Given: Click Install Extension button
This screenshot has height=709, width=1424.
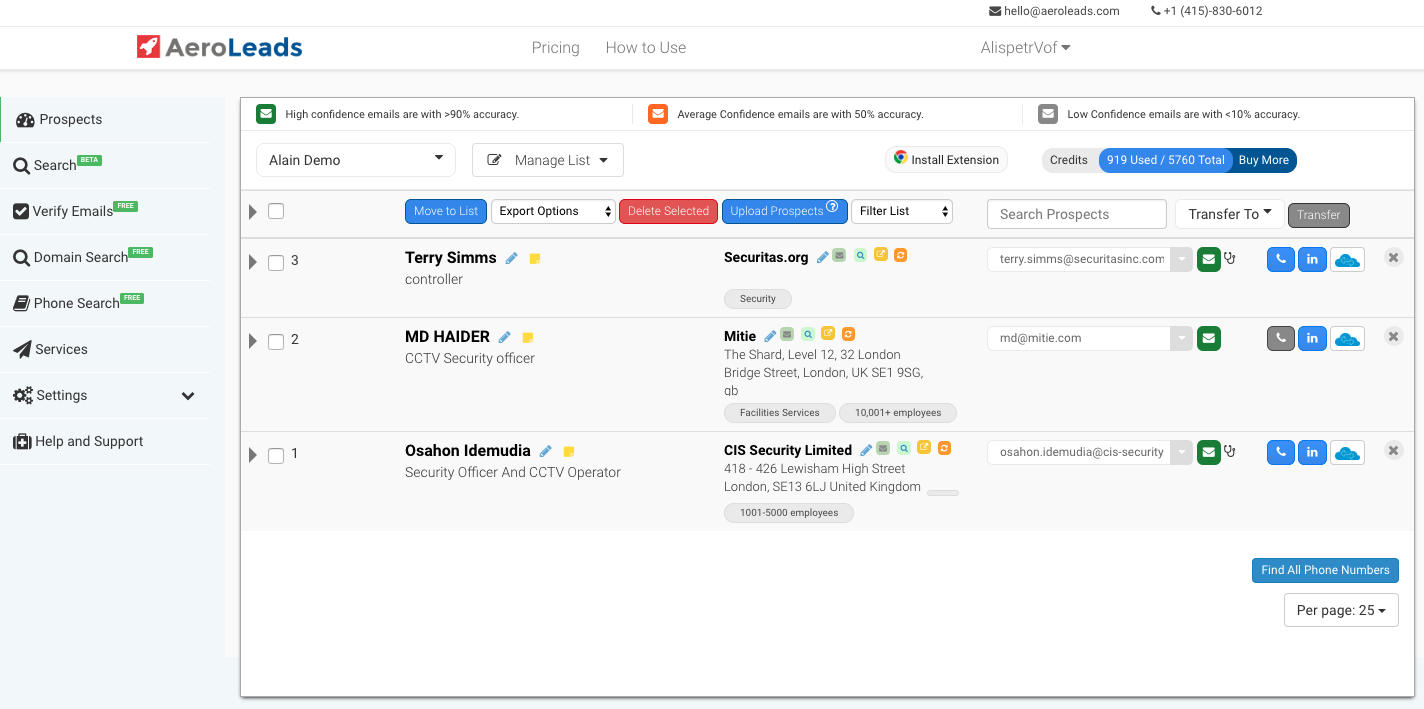Looking at the screenshot, I should click(x=946, y=160).
